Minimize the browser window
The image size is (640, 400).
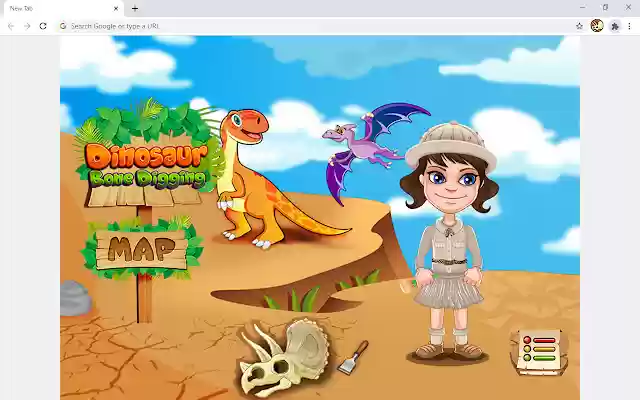(x=582, y=7)
